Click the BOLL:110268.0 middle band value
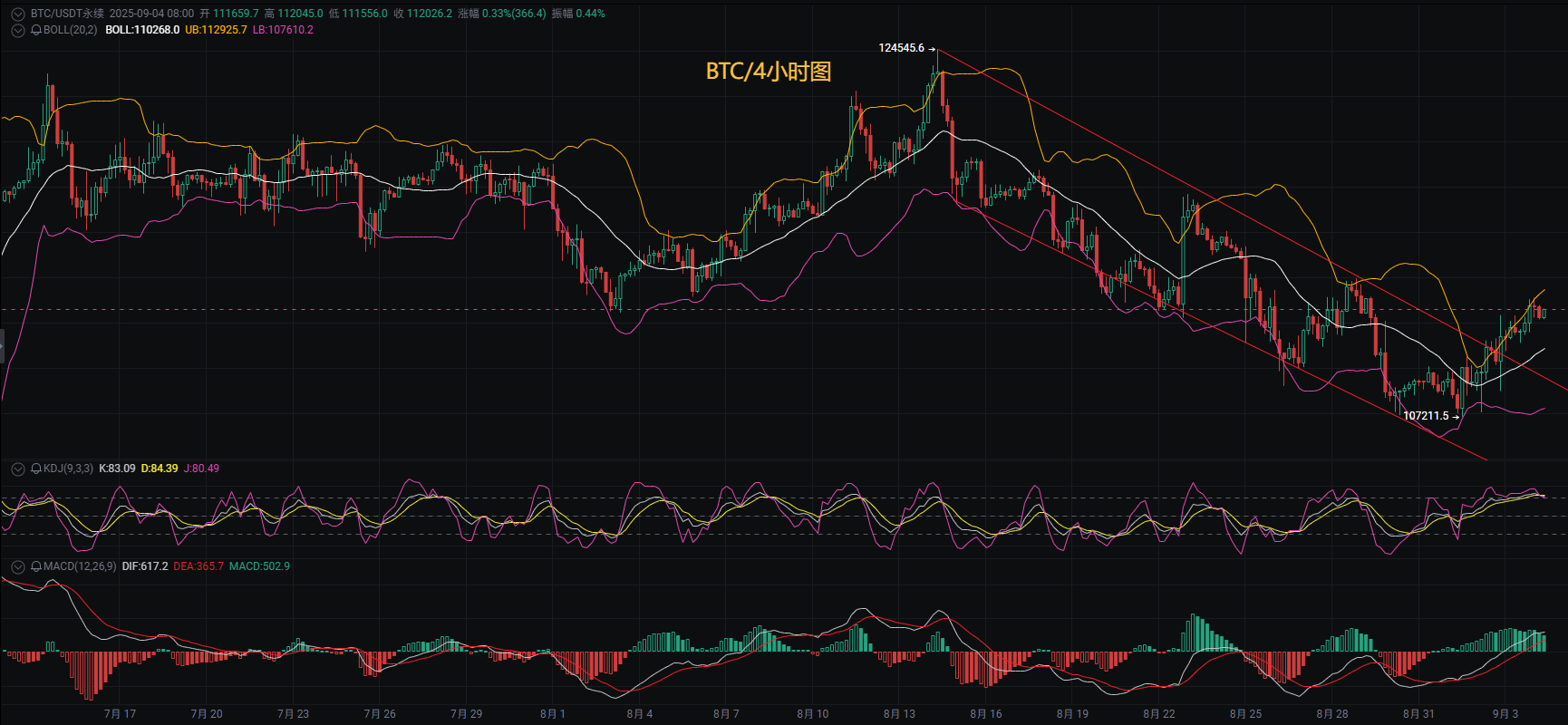 click(142, 30)
